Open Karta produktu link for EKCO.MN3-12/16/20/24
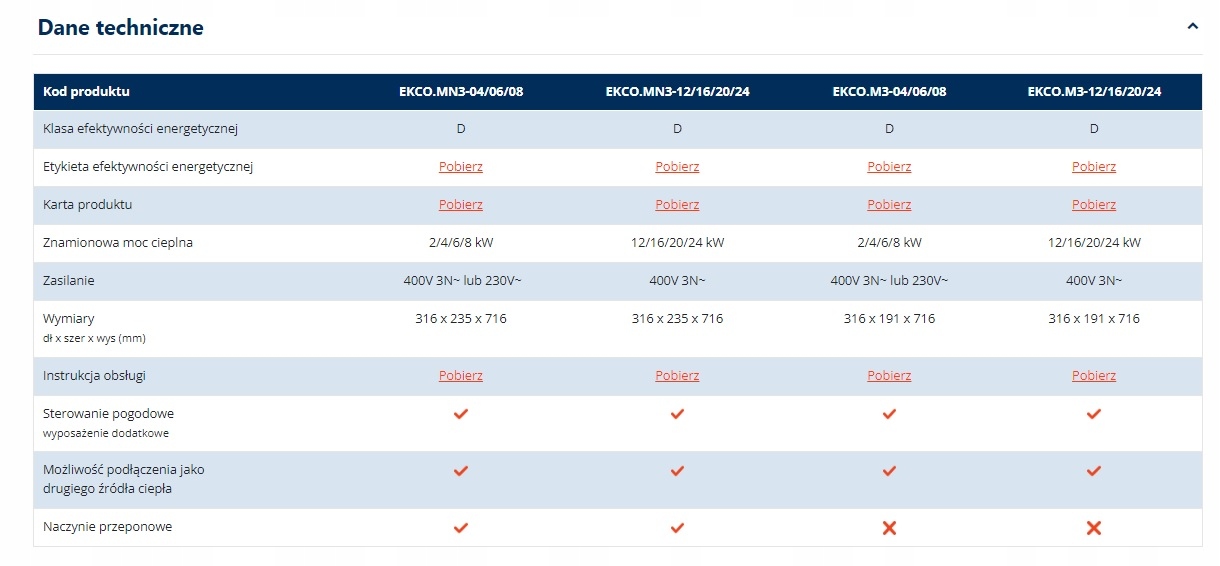 677,205
